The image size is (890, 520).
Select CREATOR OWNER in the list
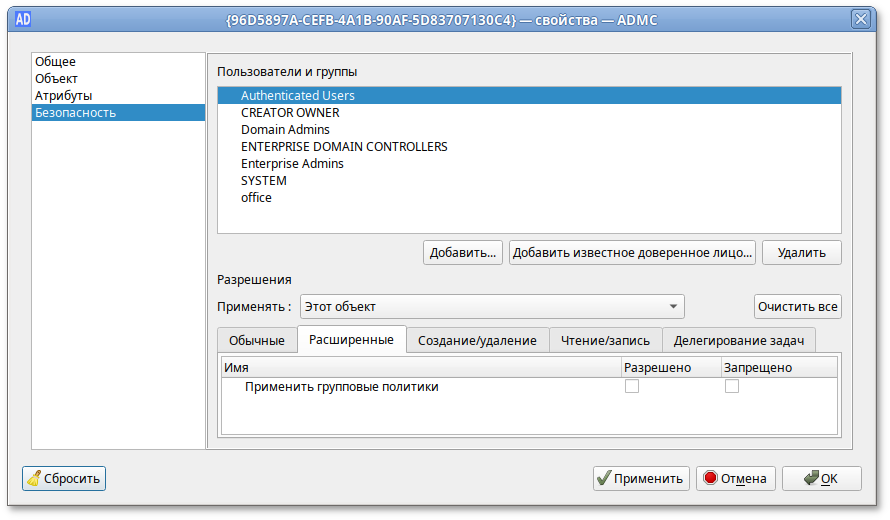[529, 112]
